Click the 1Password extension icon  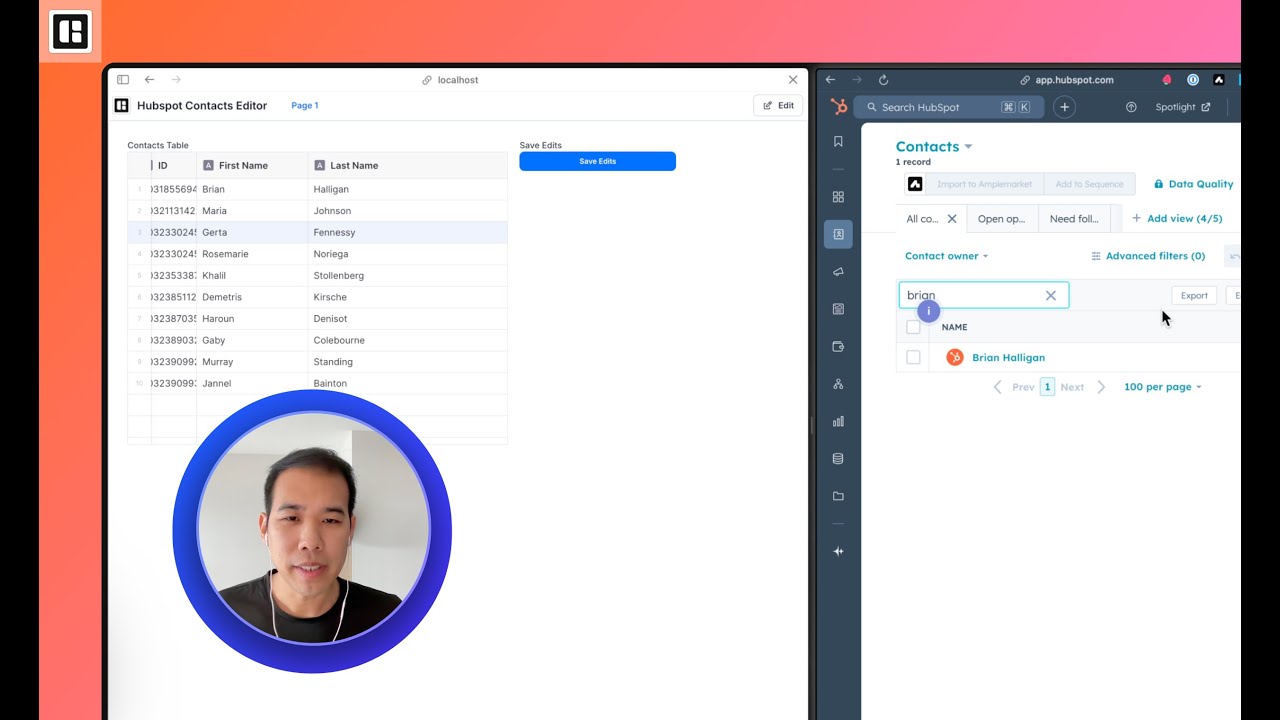click(x=1193, y=80)
